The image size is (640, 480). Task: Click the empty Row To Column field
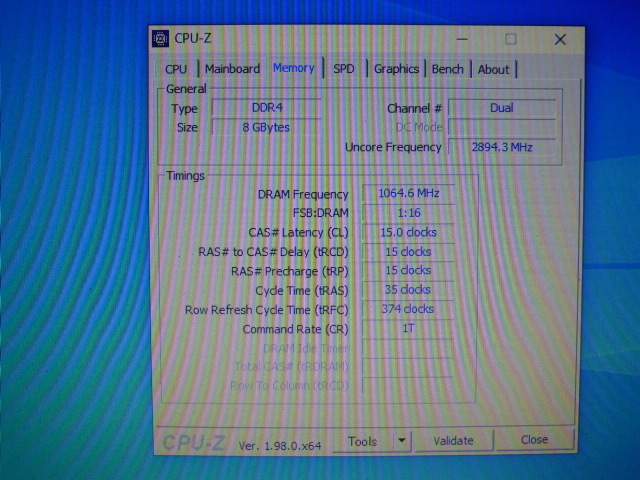(408, 386)
